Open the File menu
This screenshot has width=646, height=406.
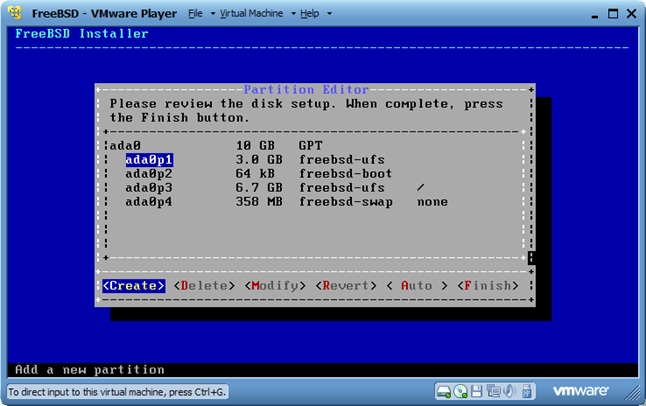[x=195, y=14]
